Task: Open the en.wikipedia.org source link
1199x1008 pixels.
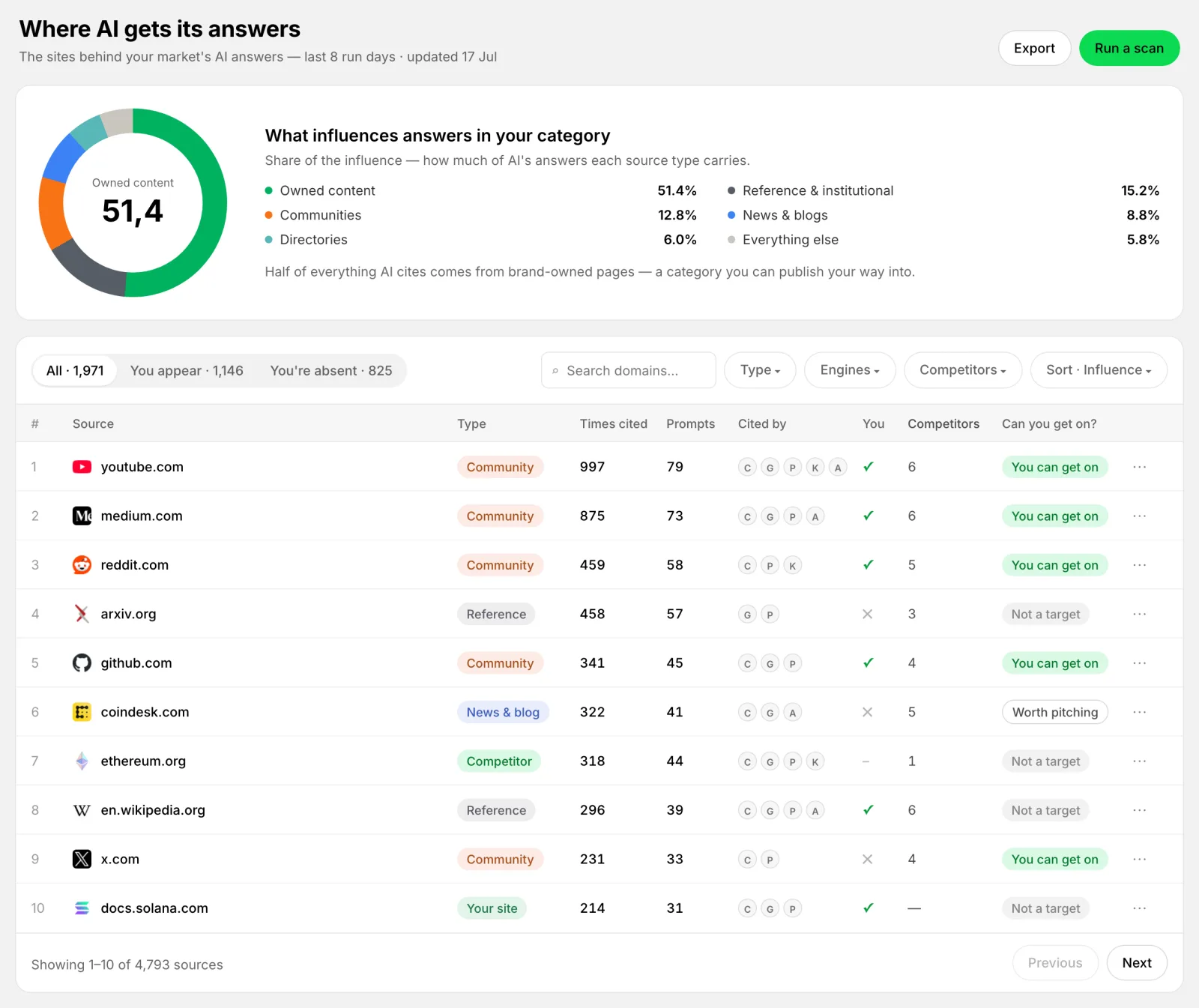Action: click(153, 810)
